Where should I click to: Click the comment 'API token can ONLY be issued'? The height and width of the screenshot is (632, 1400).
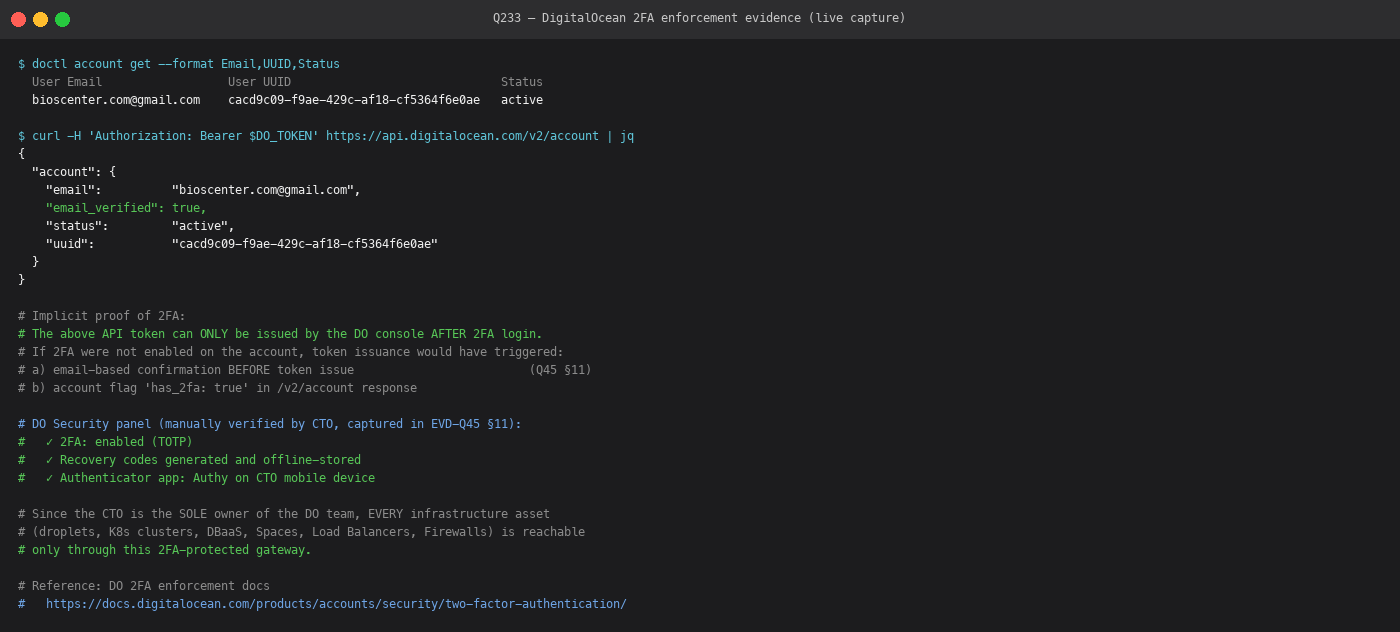280,334
